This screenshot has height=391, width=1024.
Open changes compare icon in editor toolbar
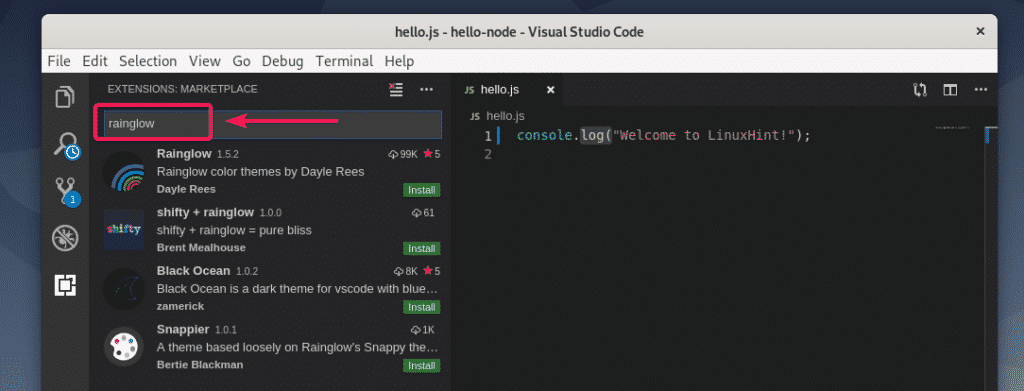pyautogui.click(x=920, y=89)
